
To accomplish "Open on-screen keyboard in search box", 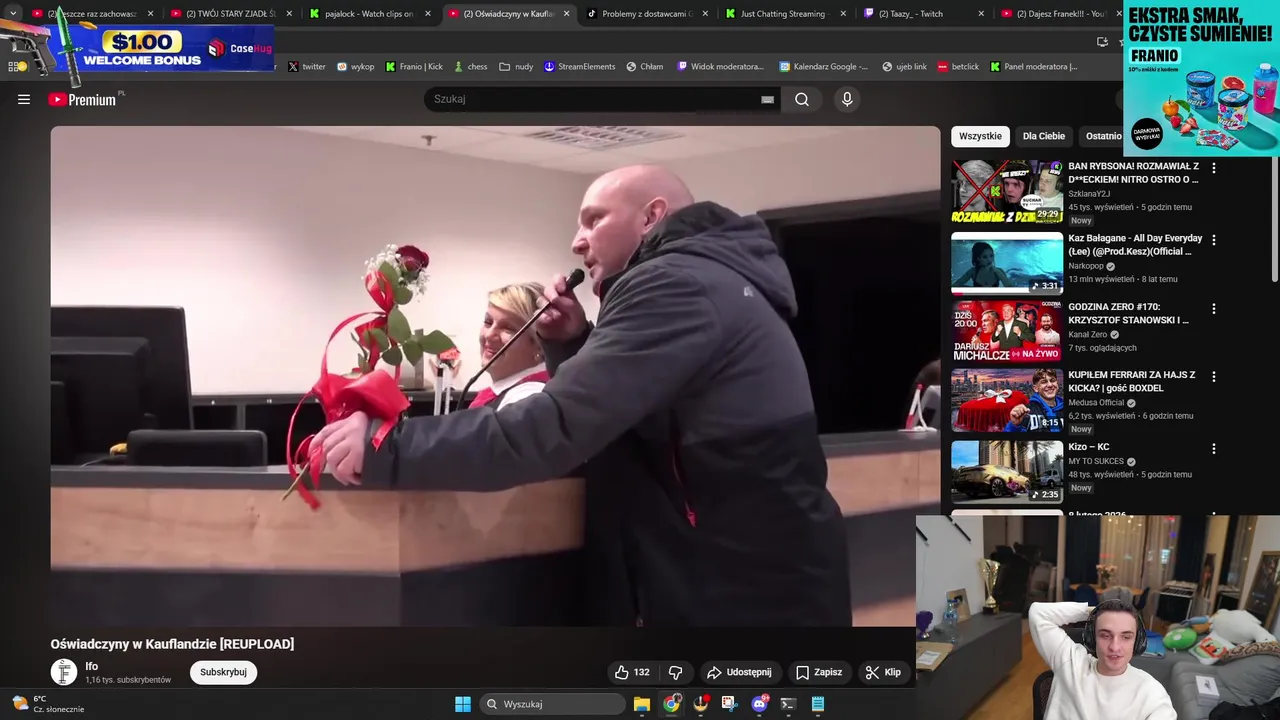I will coord(767,99).
